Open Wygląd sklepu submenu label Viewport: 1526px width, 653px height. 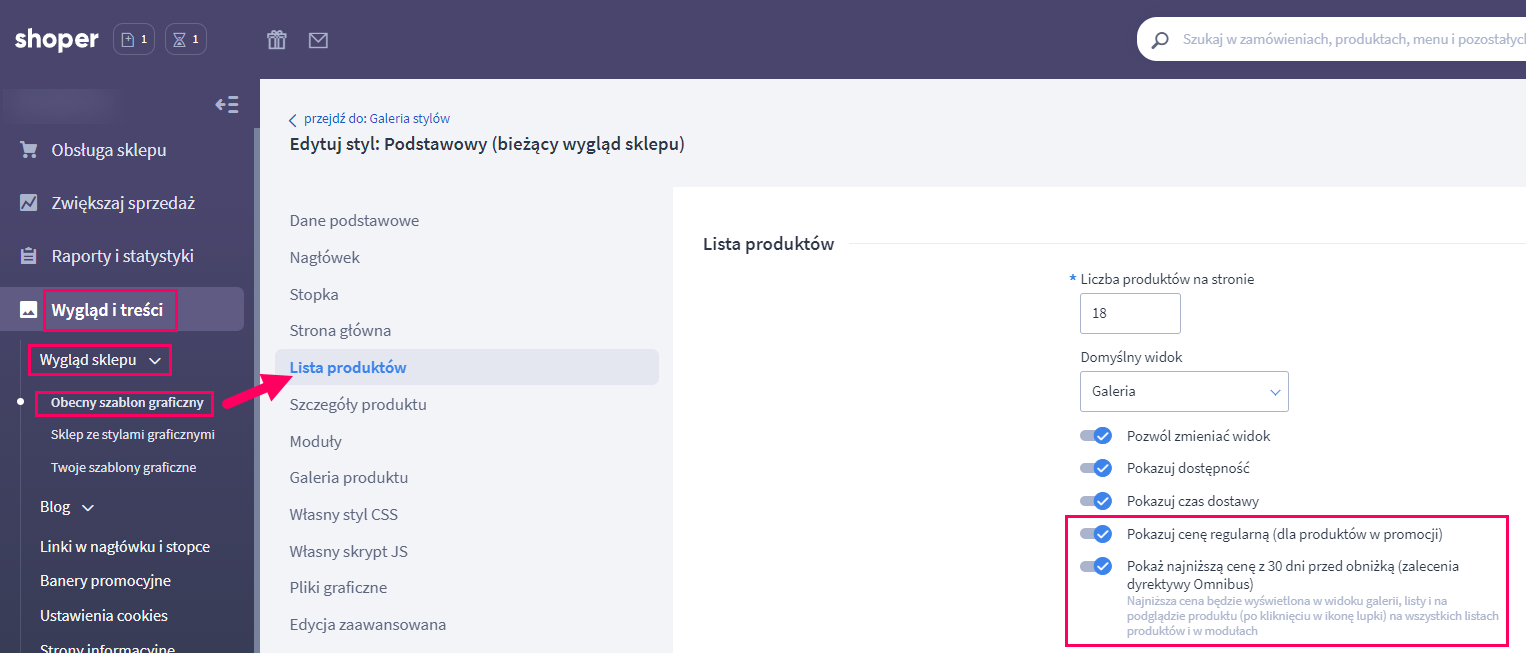click(x=88, y=359)
